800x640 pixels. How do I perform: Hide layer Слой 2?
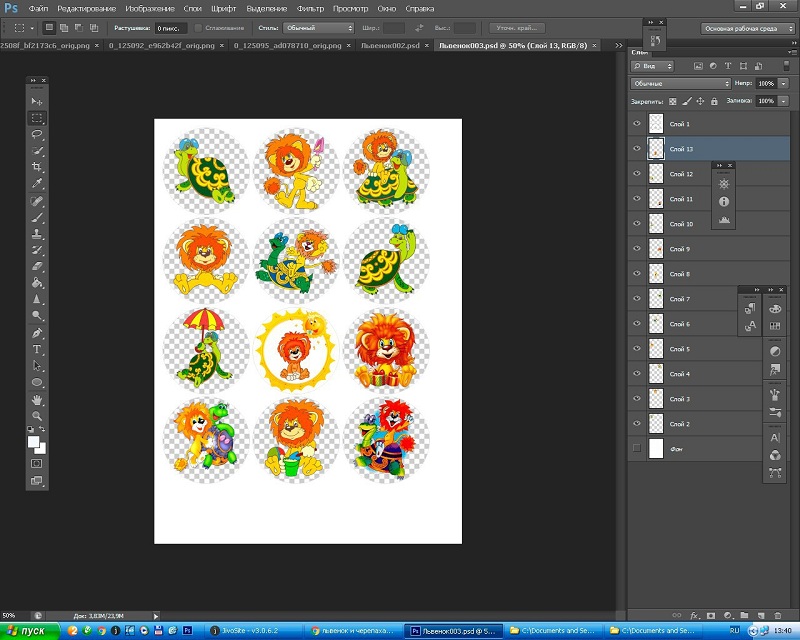coord(637,424)
